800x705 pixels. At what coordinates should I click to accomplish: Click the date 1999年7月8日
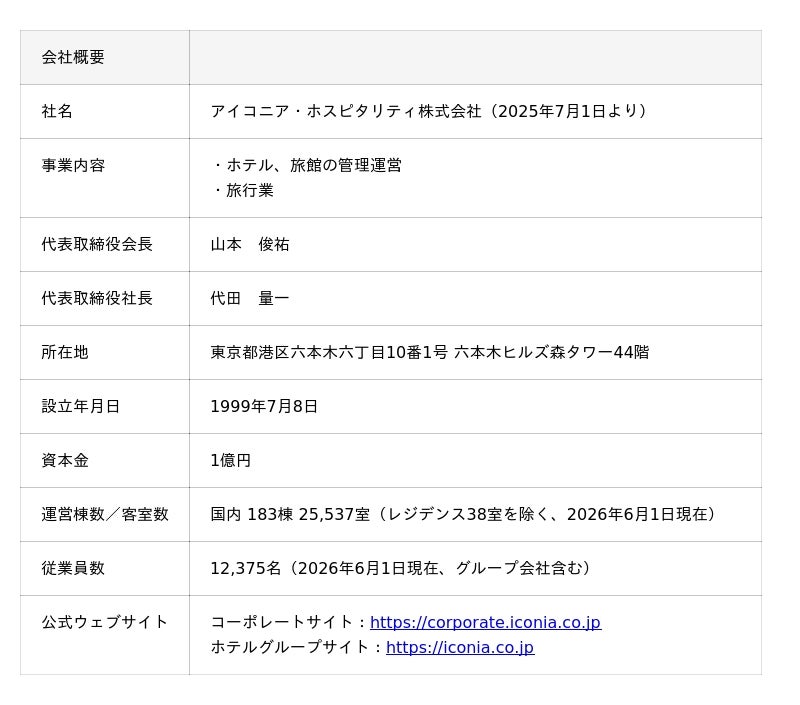[x=264, y=407]
